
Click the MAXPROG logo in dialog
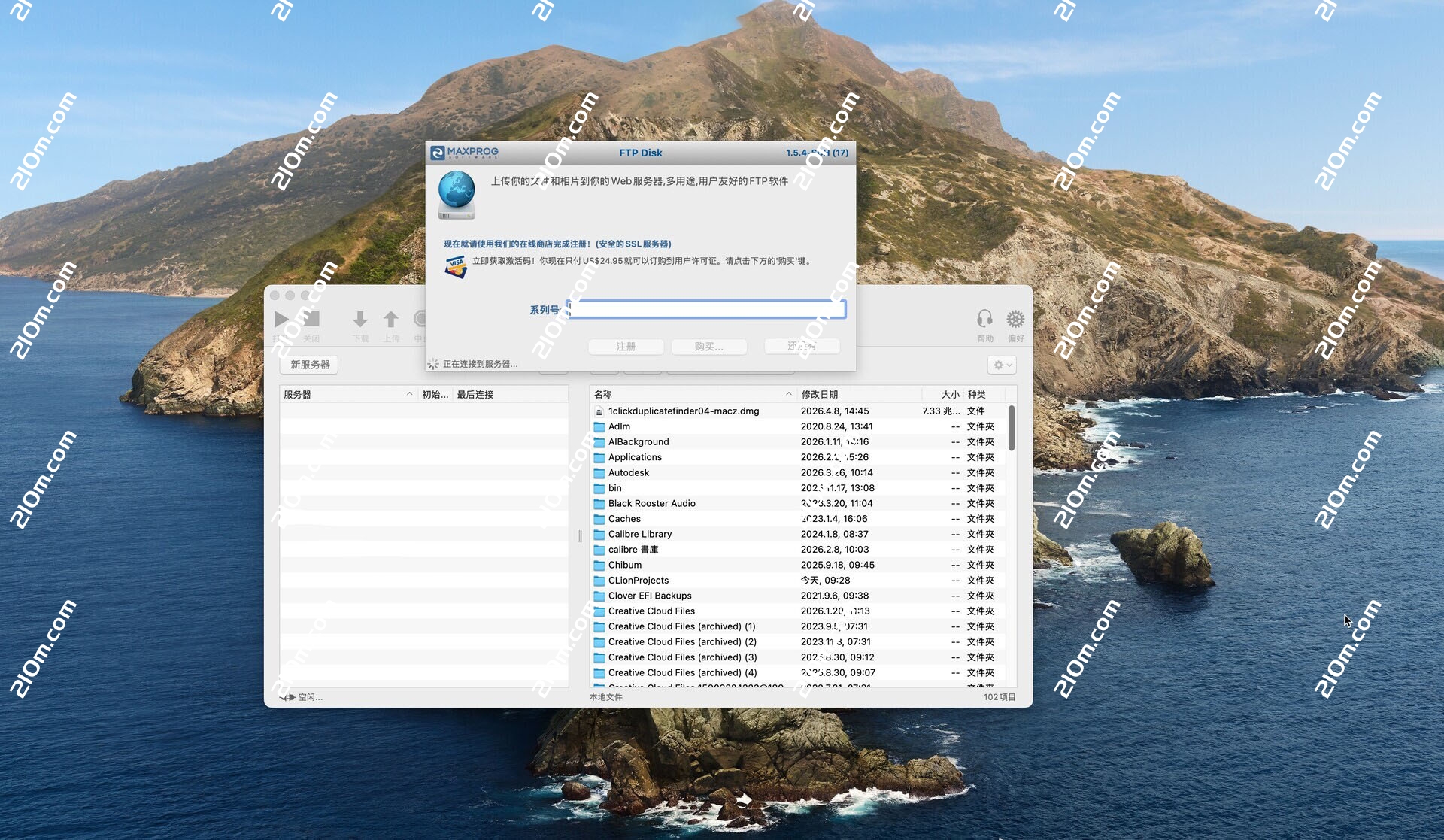tap(465, 153)
